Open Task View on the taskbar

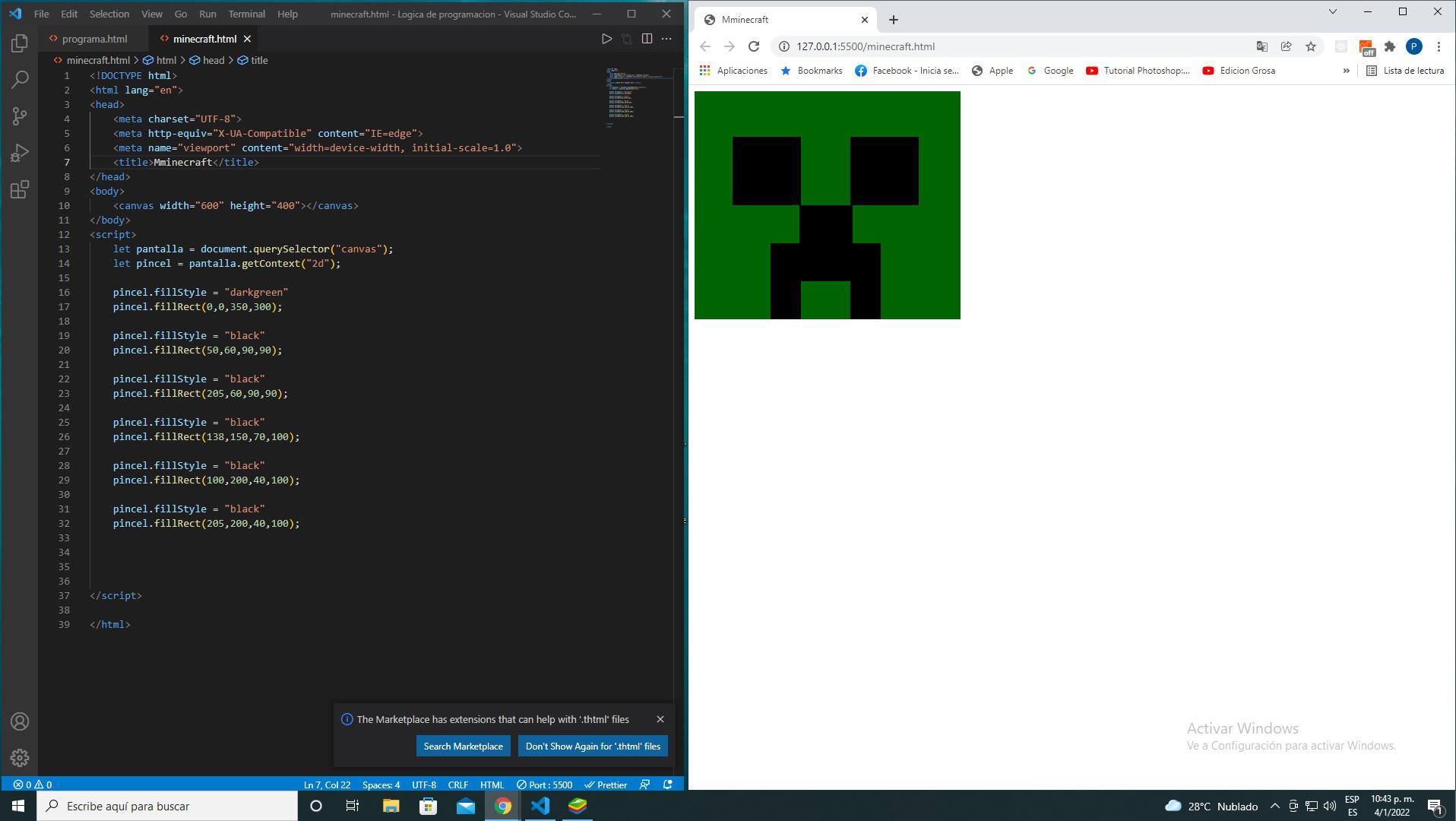[353, 806]
